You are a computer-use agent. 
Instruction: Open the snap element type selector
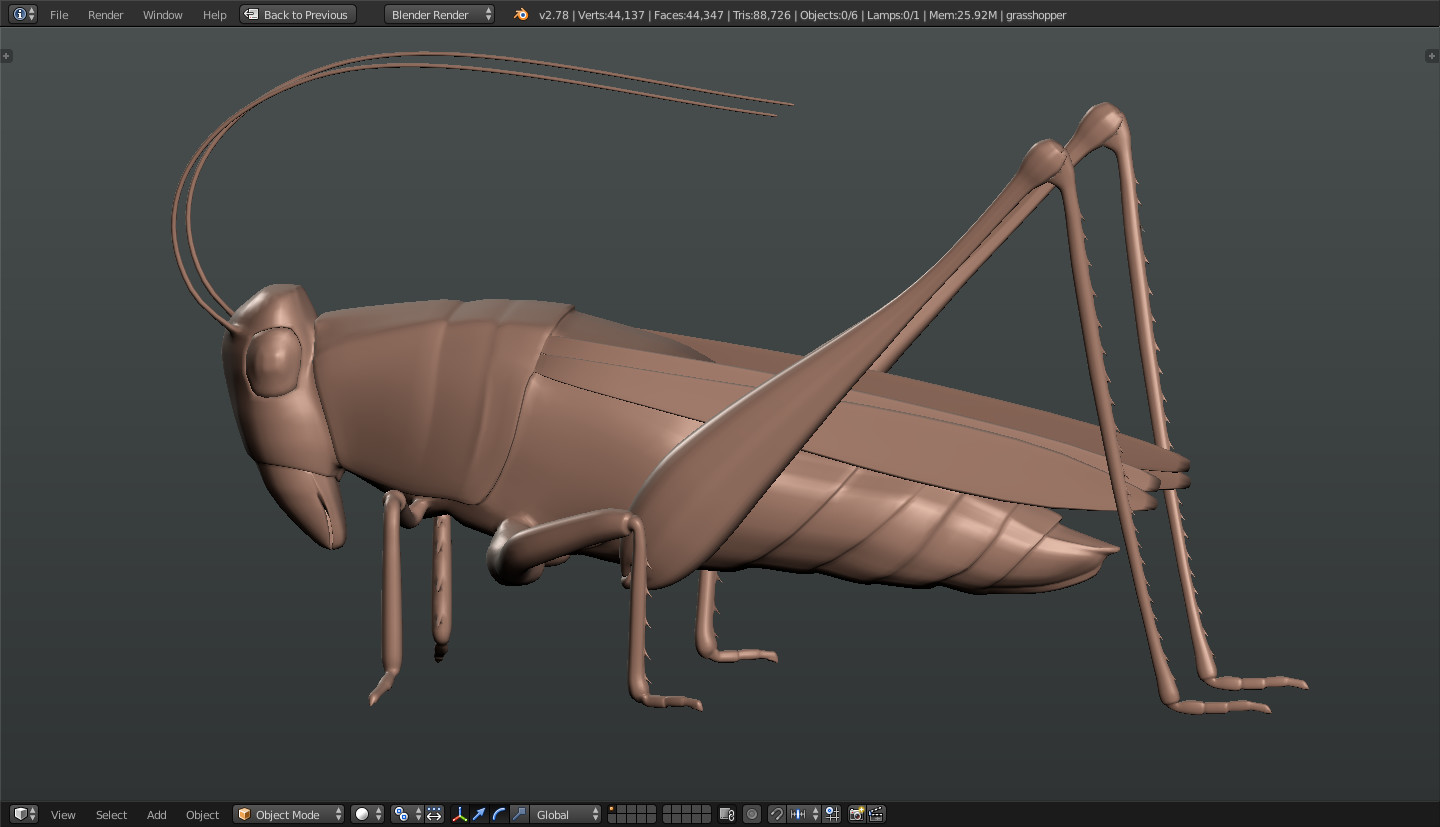coord(804,814)
